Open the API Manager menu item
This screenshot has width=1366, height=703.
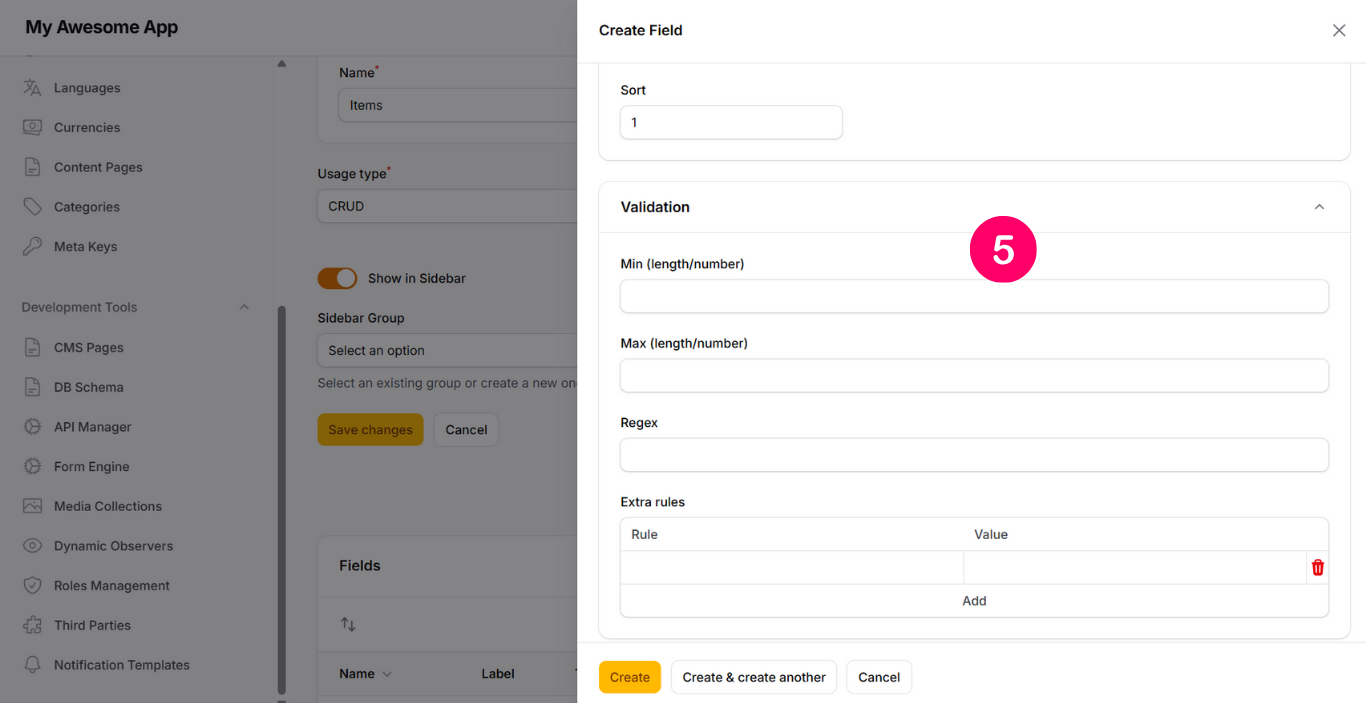[x=92, y=427]
